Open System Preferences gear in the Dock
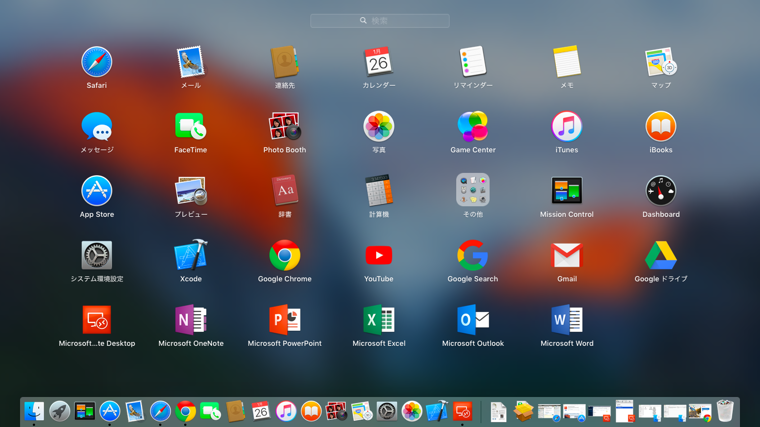The width and height of the screenshot is (760, 427). [387, 411]
